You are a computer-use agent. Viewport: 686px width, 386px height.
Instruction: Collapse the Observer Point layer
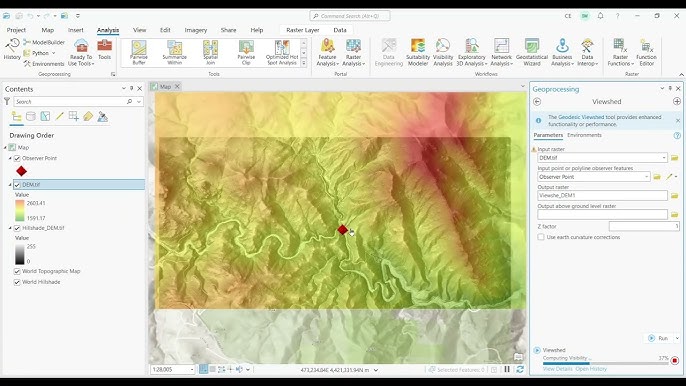click(x=10, y=158)
